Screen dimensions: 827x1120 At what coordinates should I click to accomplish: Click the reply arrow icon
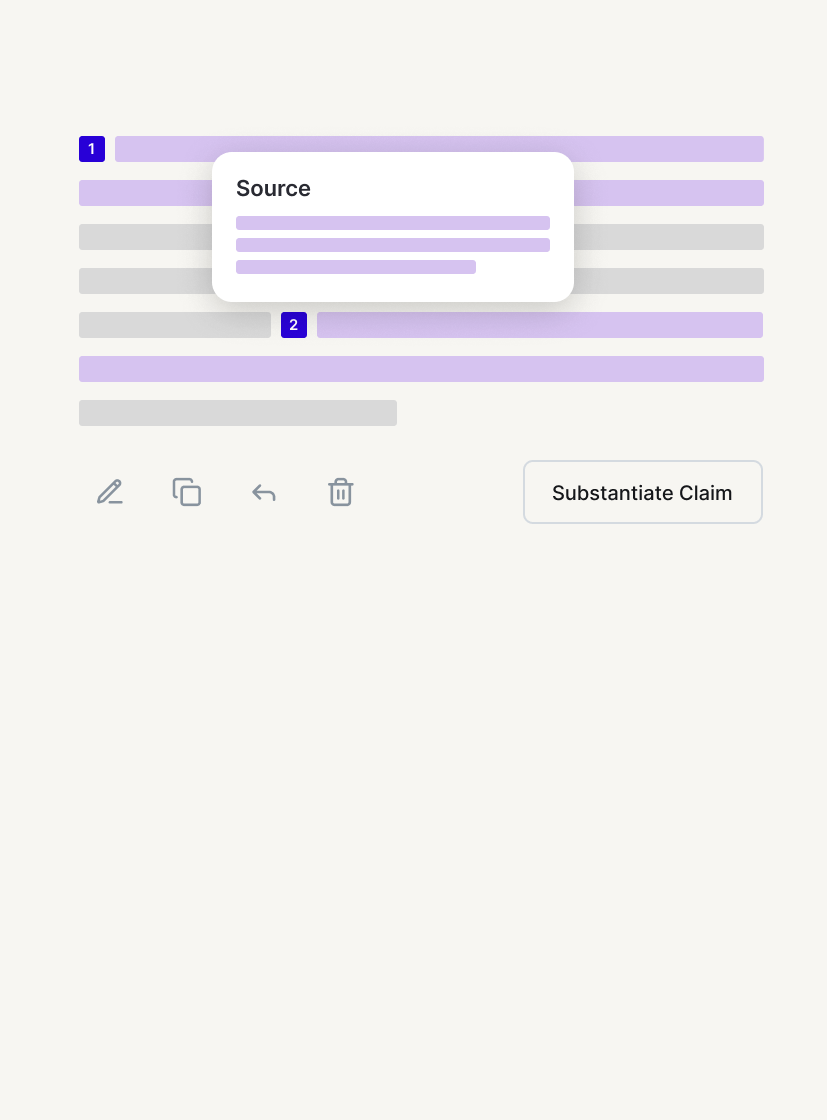(264, 492)
